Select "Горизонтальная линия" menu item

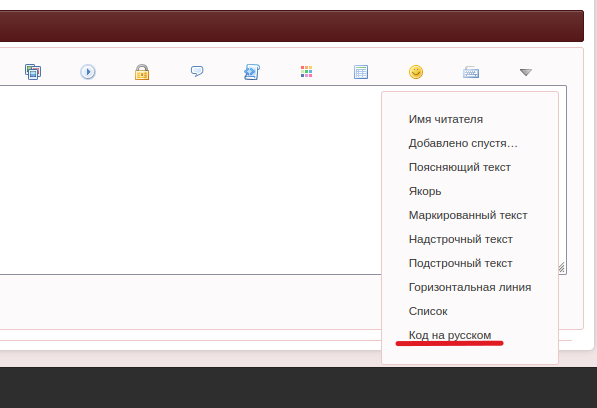click(x=470, y=287)
